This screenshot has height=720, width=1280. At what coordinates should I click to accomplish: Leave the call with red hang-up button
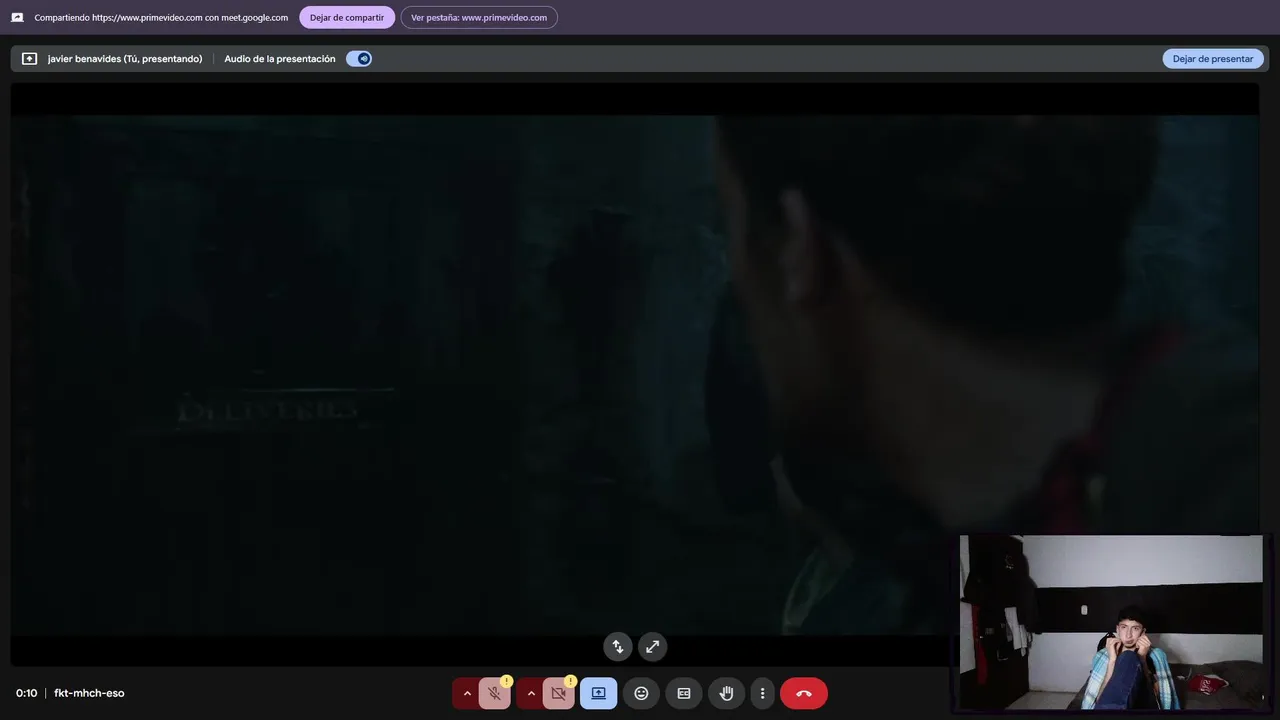[x=804, y=693]
